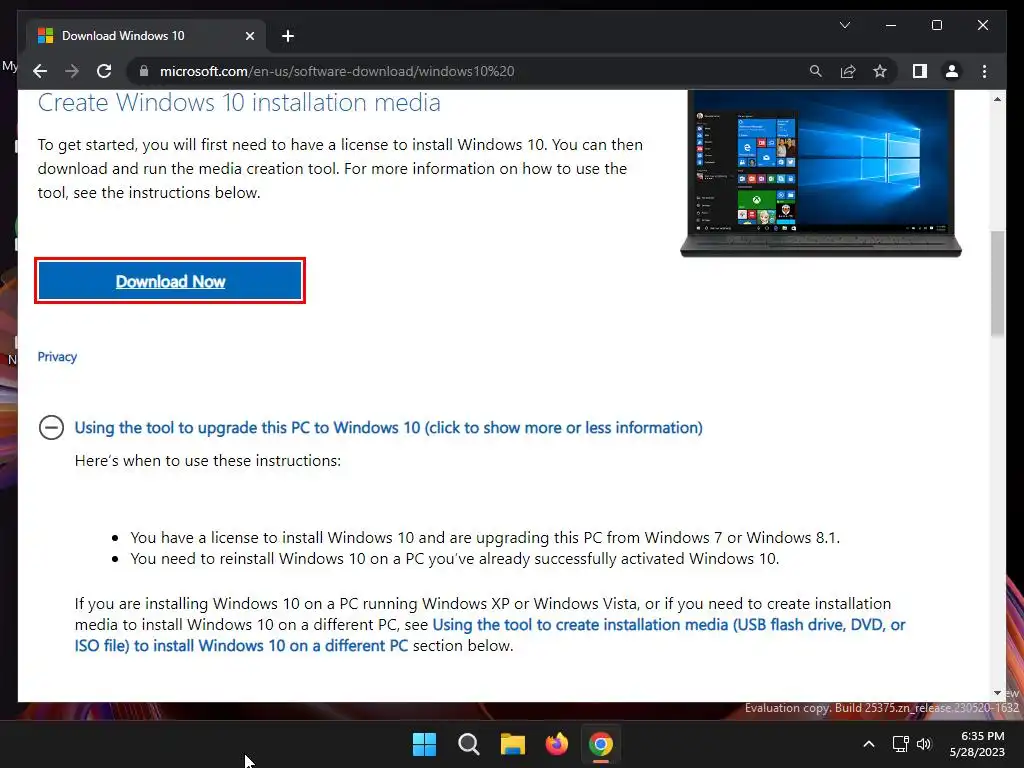Click 'Create Windows 10 installation media' heading
This screenshot has height=768, width=1024.
click(x=239, y=103)
